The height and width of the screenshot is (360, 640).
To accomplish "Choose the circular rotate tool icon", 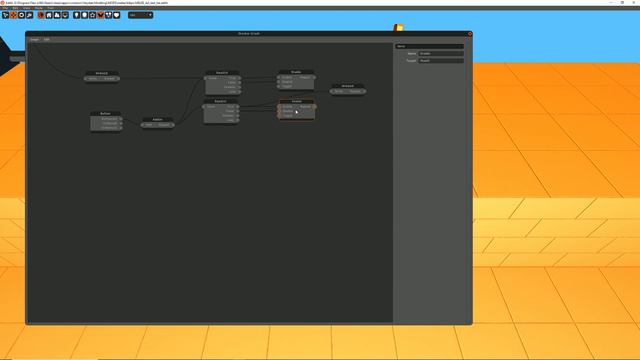I will point(21,15).
